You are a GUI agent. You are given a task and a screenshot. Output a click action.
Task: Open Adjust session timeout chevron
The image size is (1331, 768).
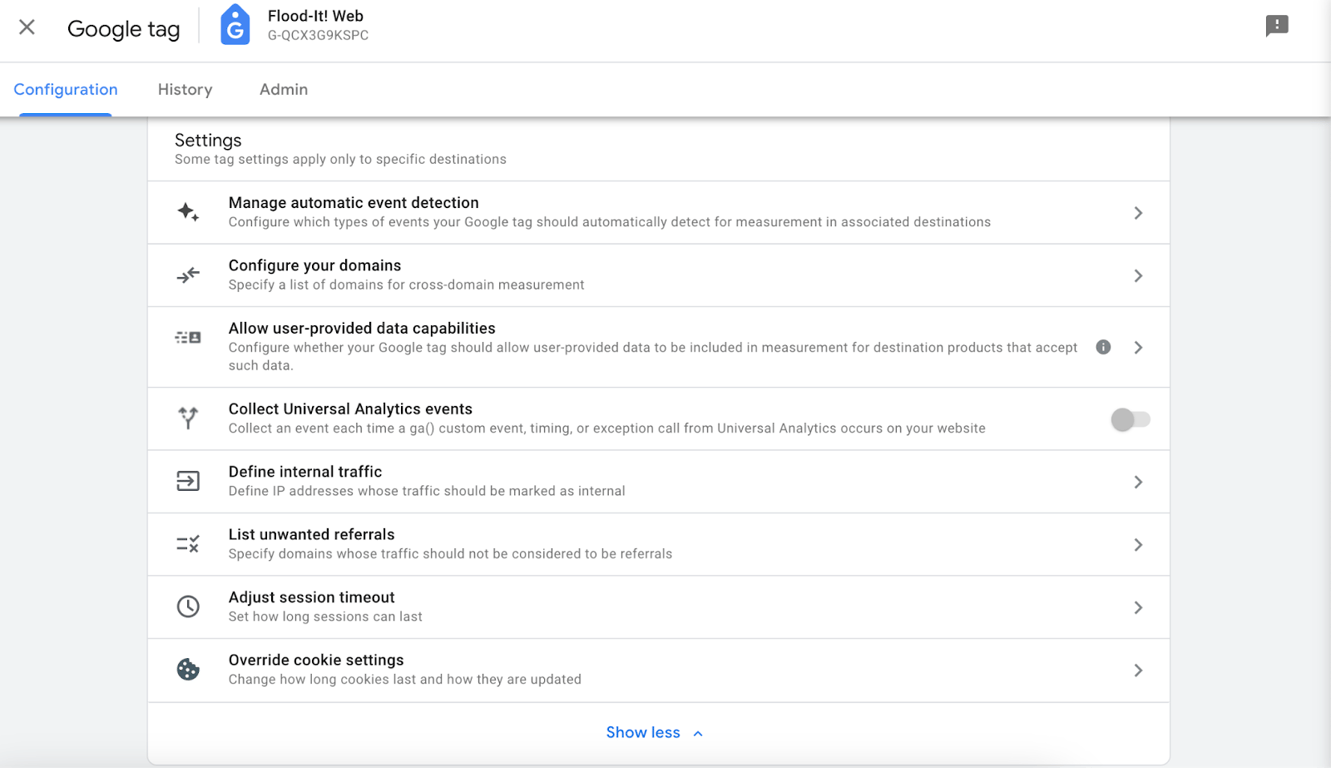pyautogui.click(x=1138, y=608)
